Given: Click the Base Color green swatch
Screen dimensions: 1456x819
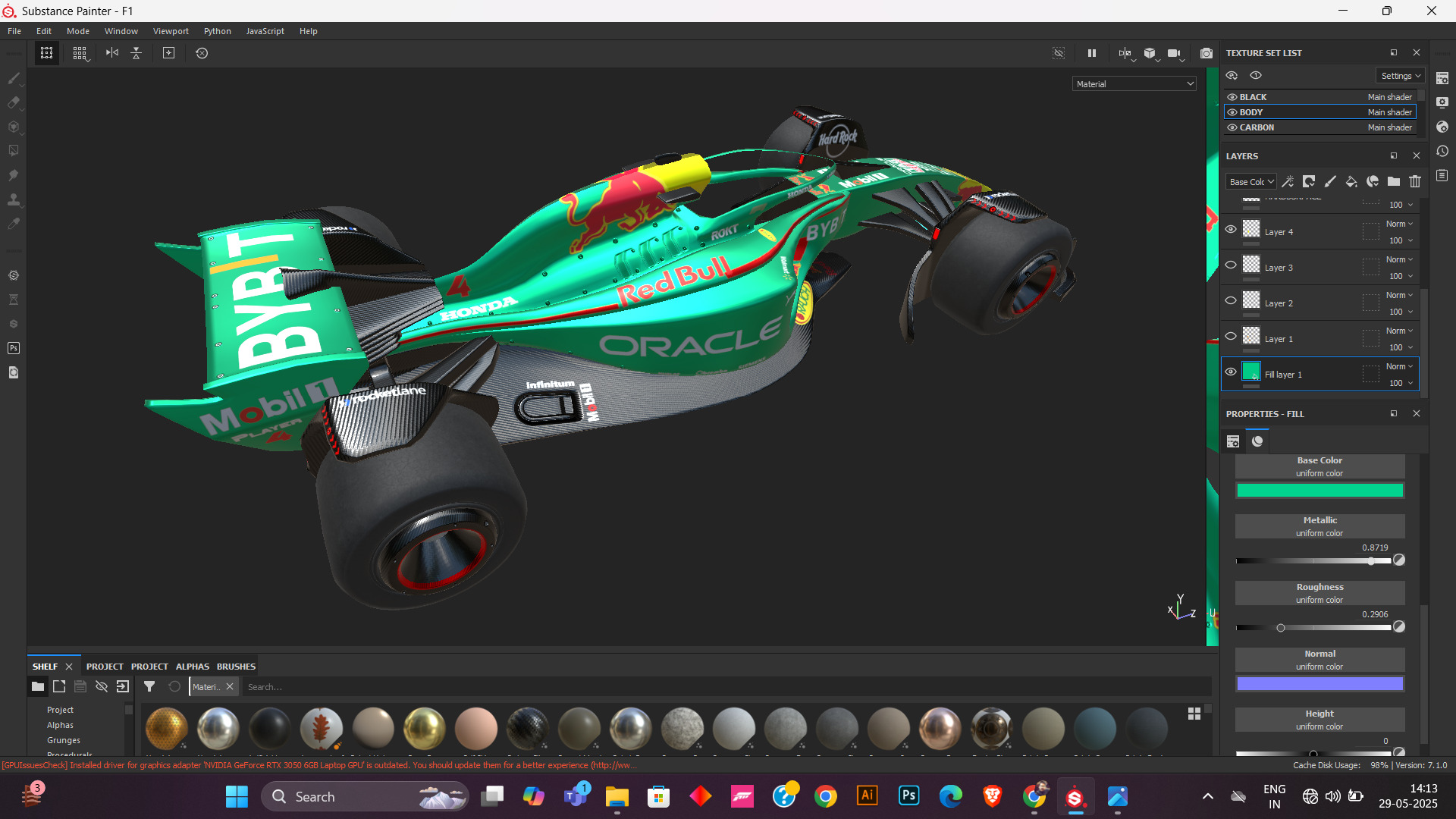Looking at the screenshot, I should [x=1319, y=491].
